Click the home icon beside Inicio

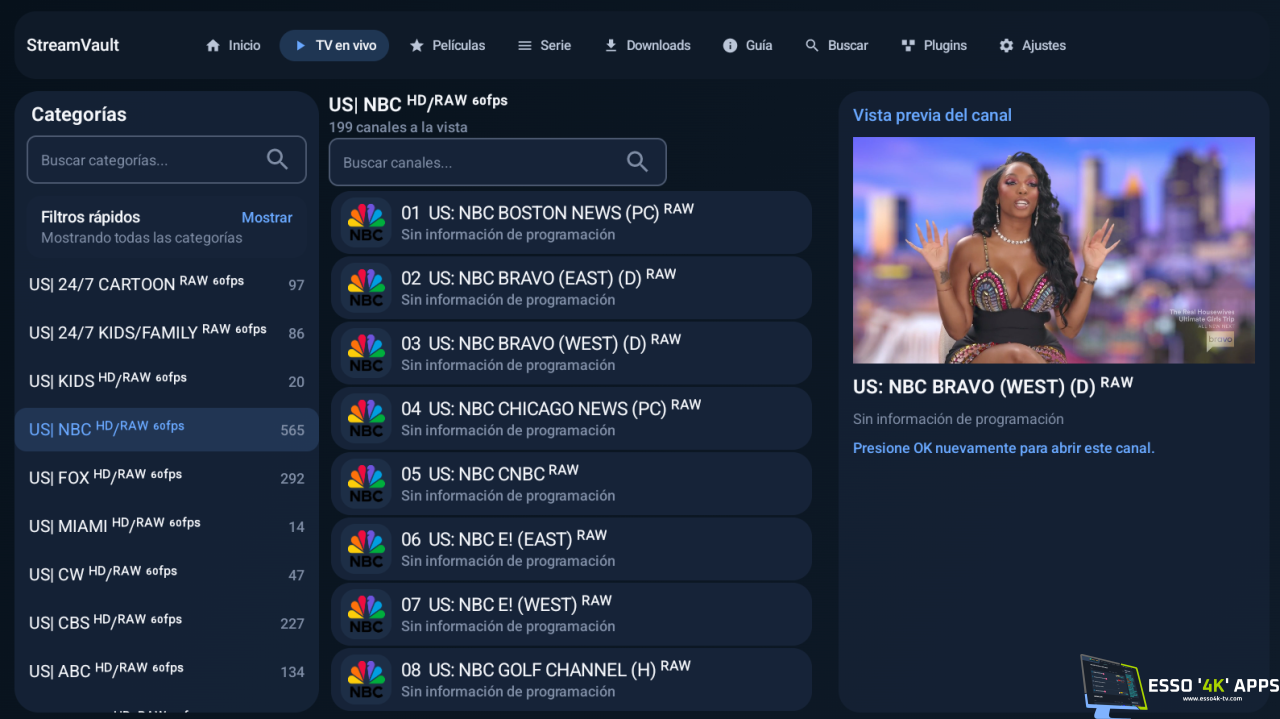tap(212, 45)
